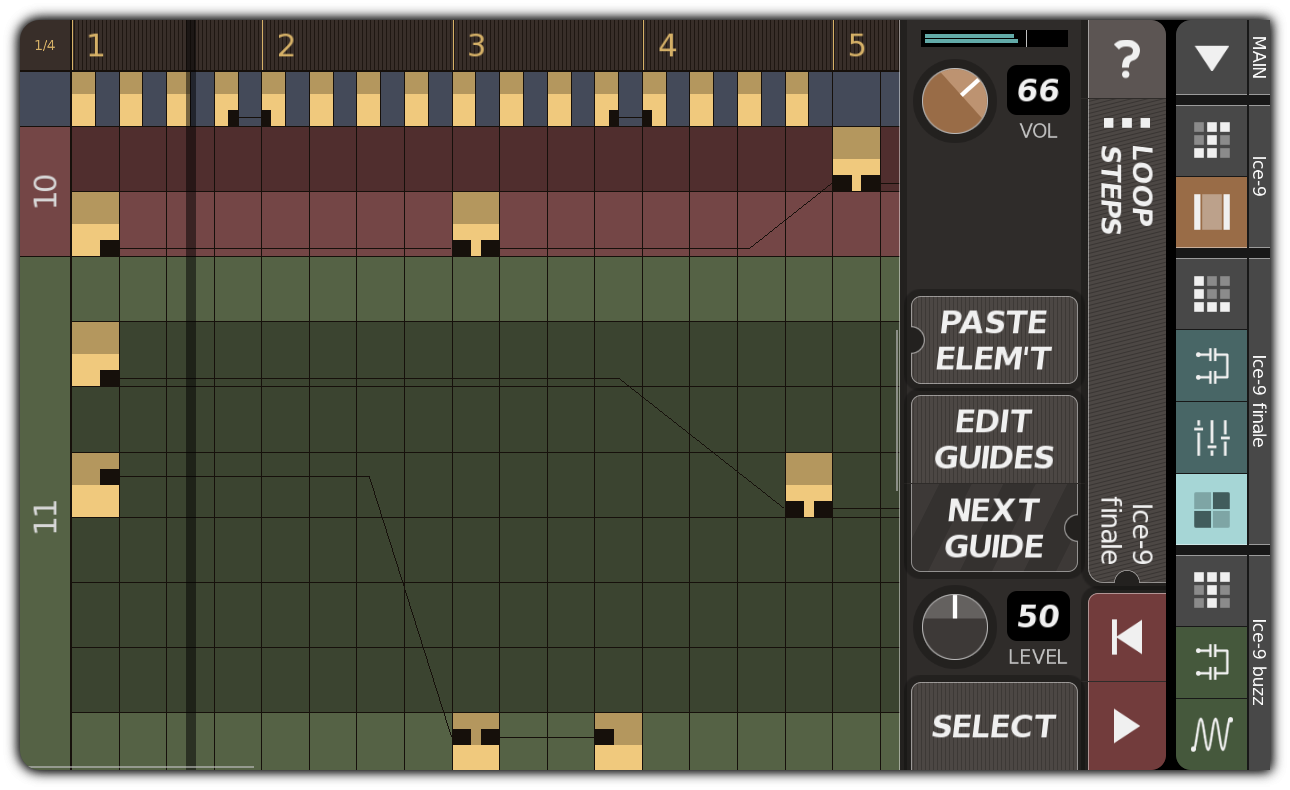This screenshot has width=1290, height=790.
Task: Open the help panel via the question mark icon
Action: [x=1127, y=60]
